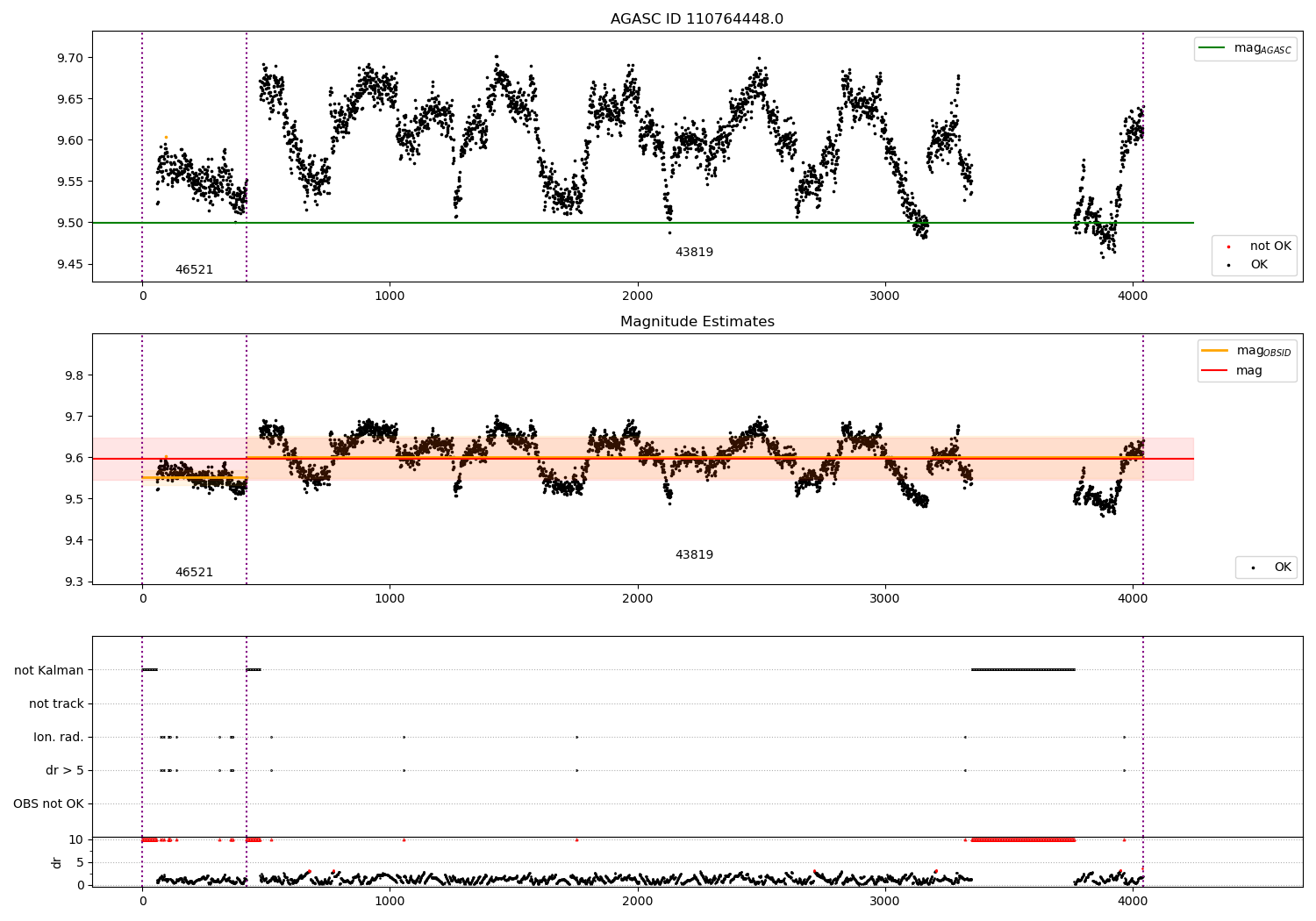The width and height of the screenshot is (1316, 921).
Task: Click the 9.70 y-tick in top plot
Action: point(69,58)
